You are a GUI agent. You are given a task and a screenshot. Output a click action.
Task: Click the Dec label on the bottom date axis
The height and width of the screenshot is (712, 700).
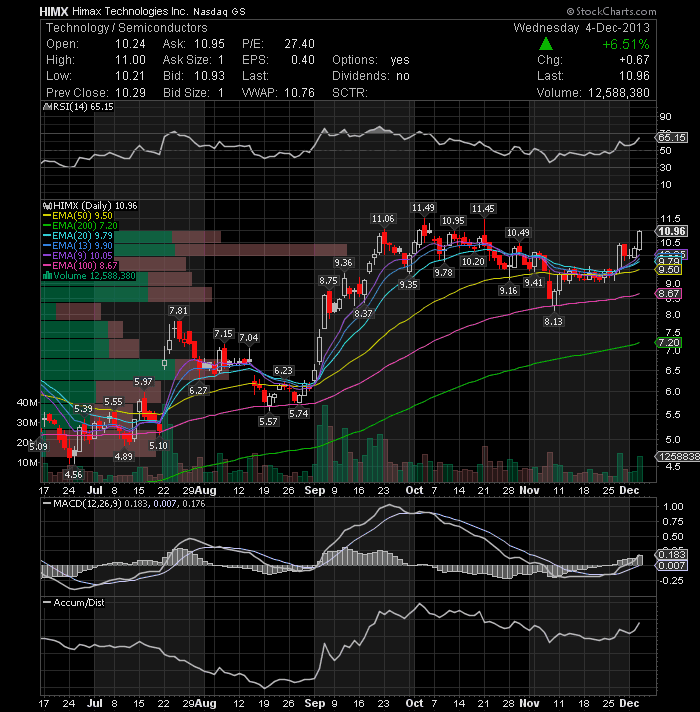click(x=629, y=703)
